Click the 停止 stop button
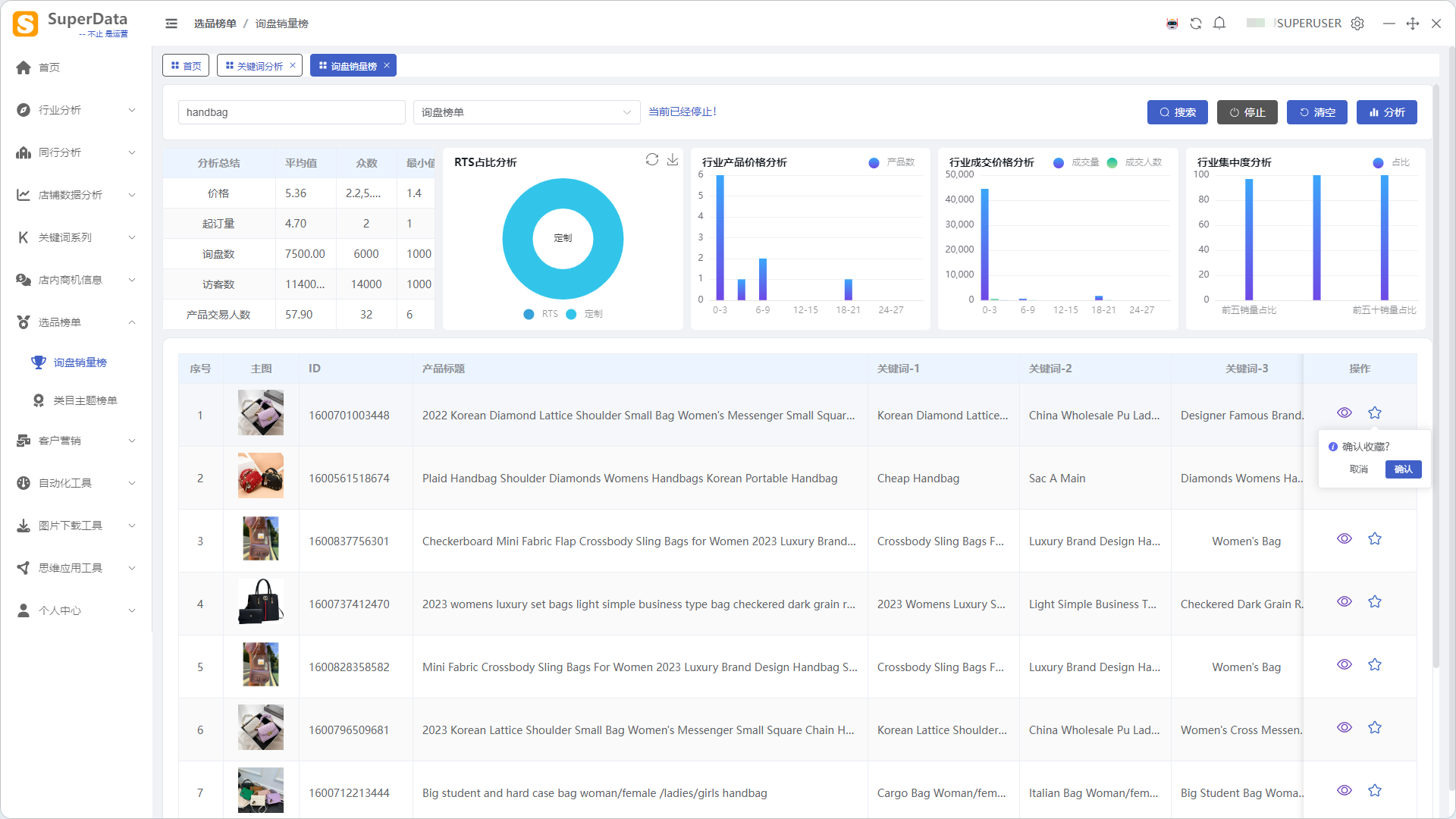 [x=1247, y=112]
